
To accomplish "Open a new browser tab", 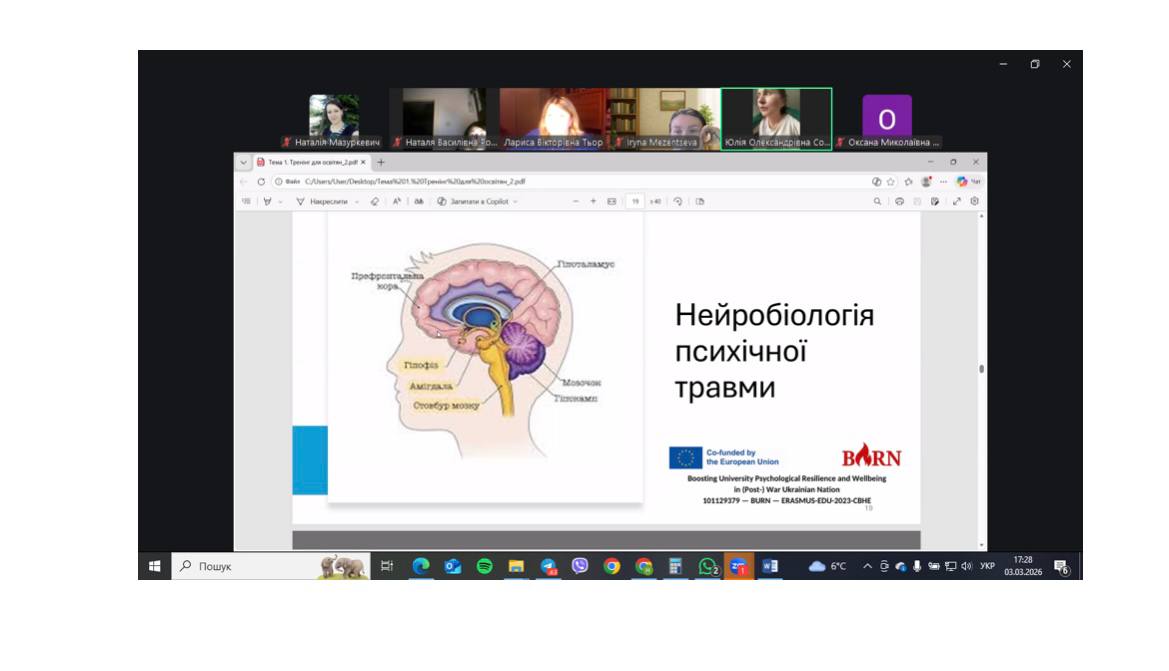I will [381, 162].
